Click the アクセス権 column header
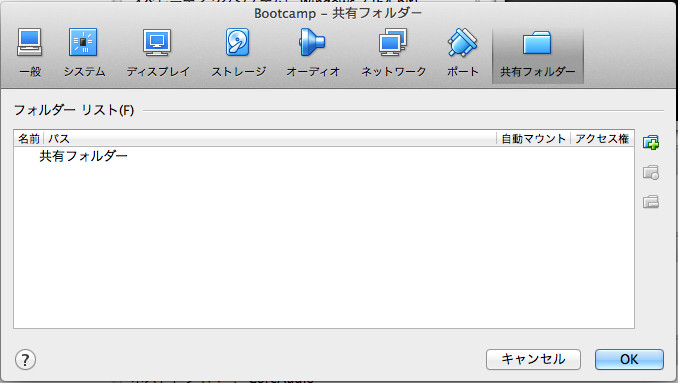Viewport: 678px width, 383px height. click(x=602, y=139)
